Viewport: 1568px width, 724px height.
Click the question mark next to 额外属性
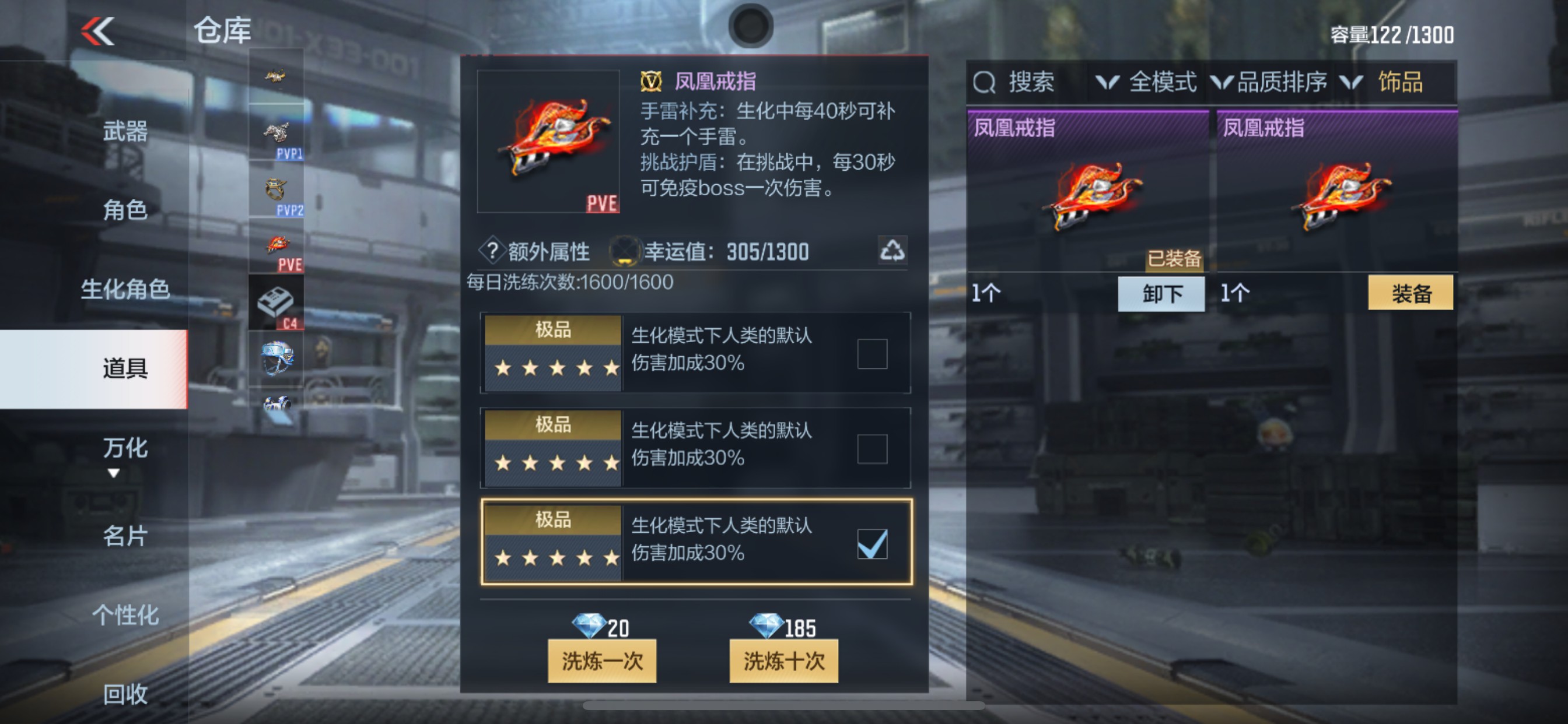(492, 251)
